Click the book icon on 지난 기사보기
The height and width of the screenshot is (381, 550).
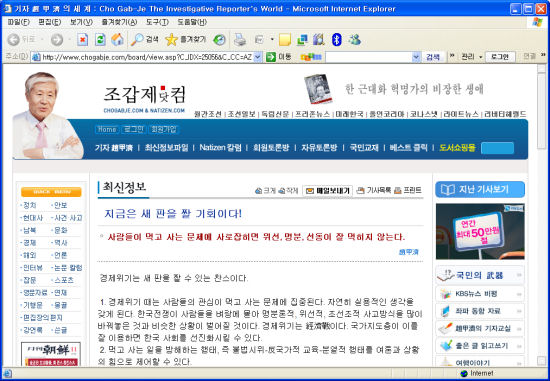click(448, 189)
